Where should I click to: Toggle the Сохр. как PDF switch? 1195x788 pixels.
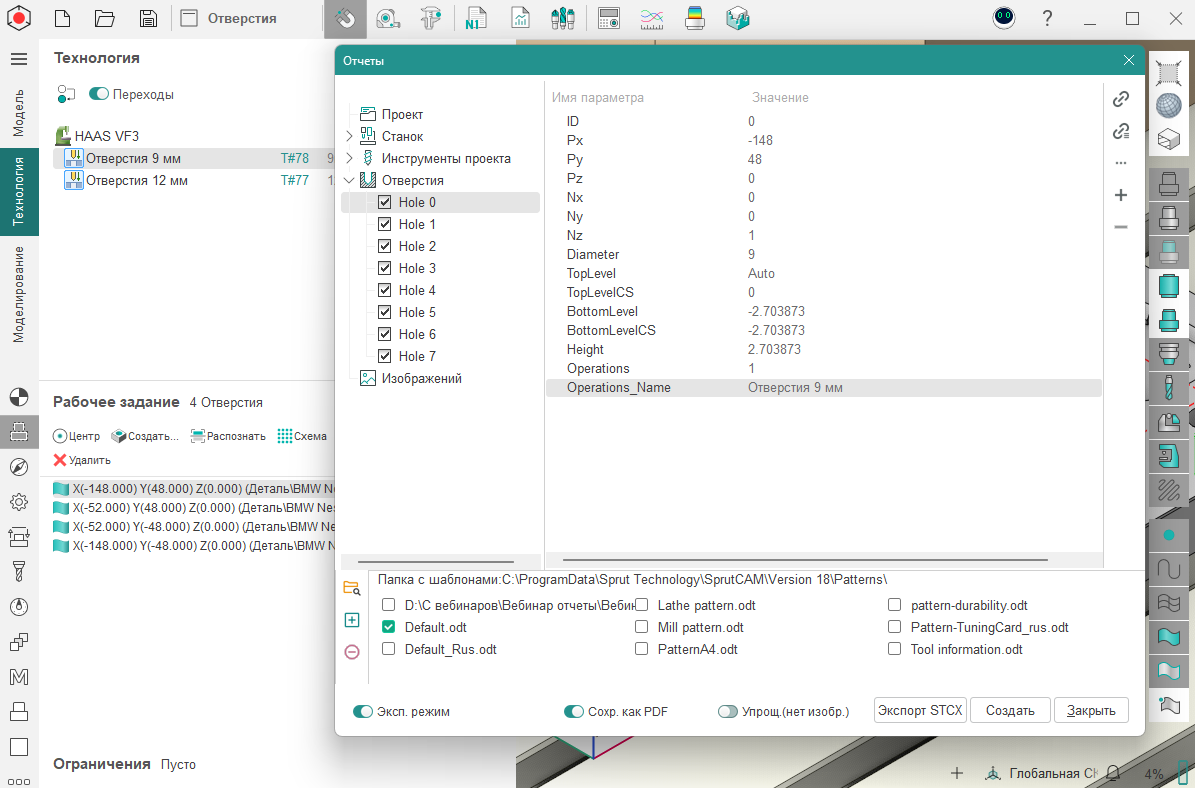(574, 712)
